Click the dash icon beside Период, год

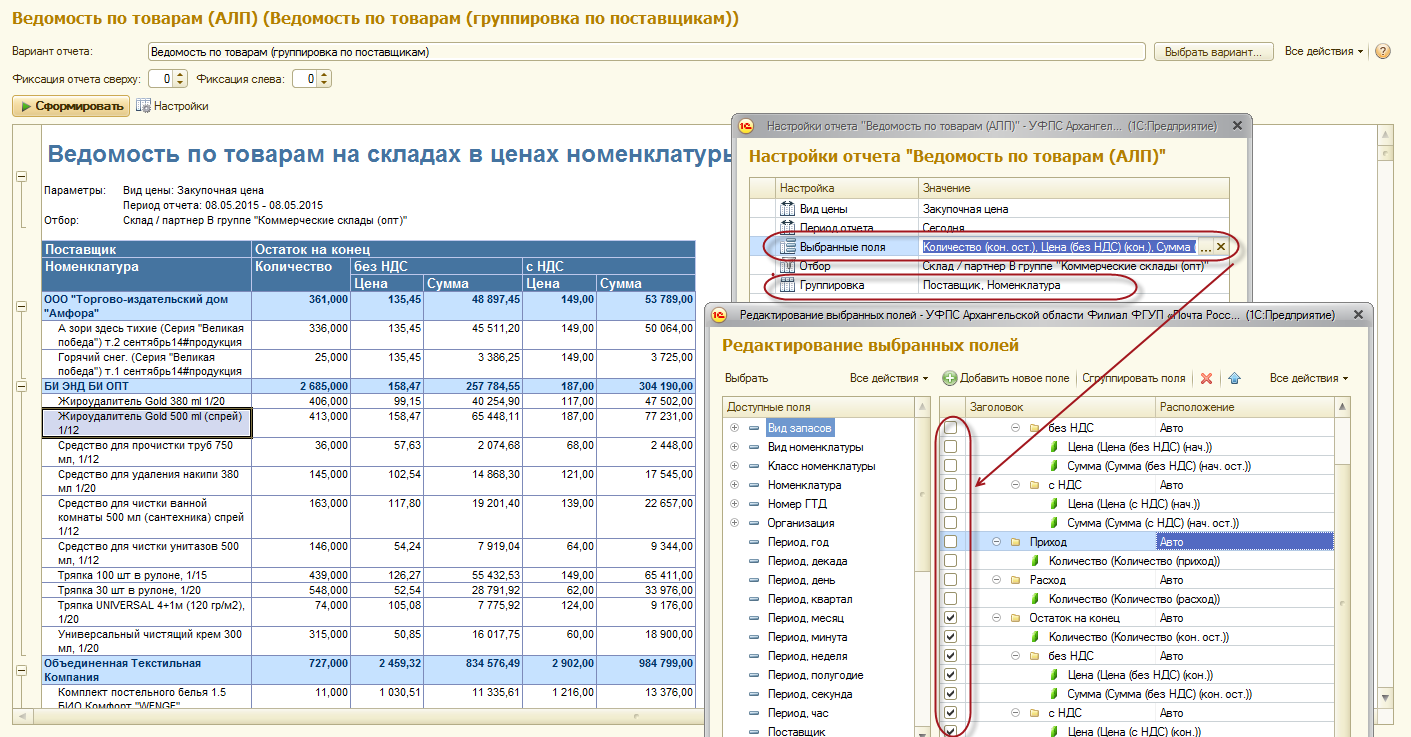click(754, 542)
